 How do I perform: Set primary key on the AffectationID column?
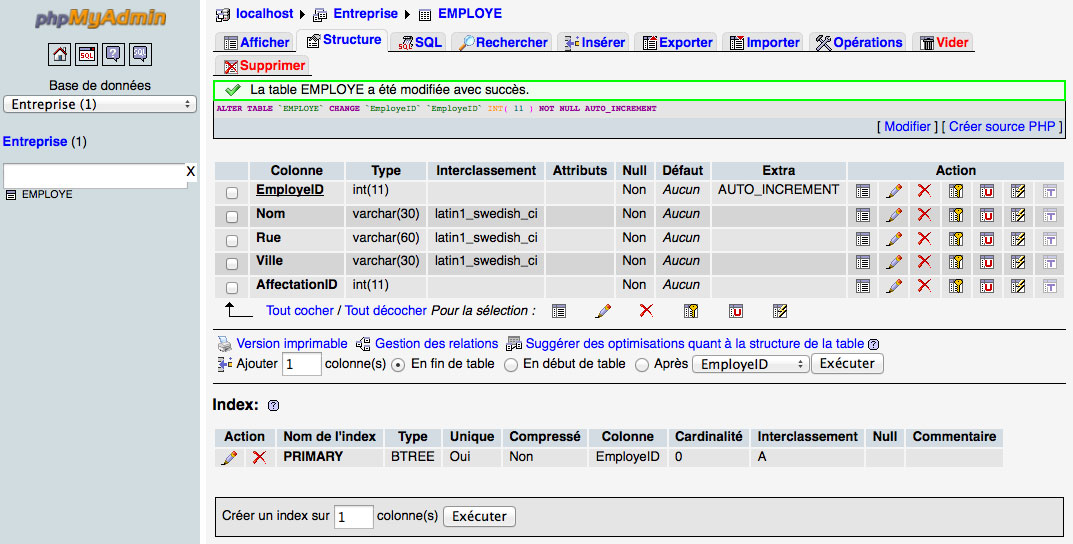[956, 286]
